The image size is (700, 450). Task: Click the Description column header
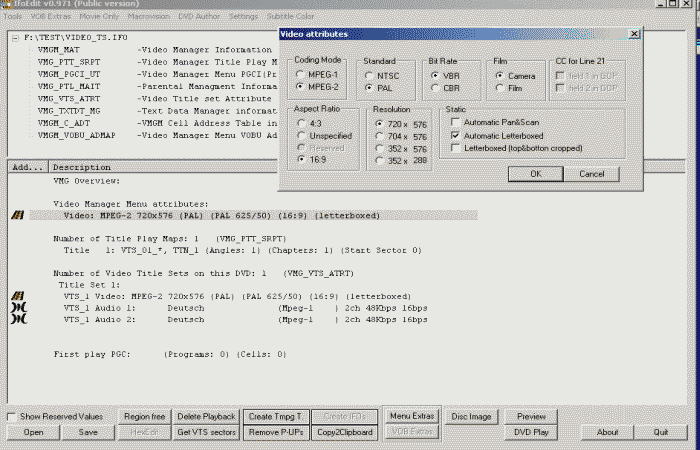tap(83, 167)
